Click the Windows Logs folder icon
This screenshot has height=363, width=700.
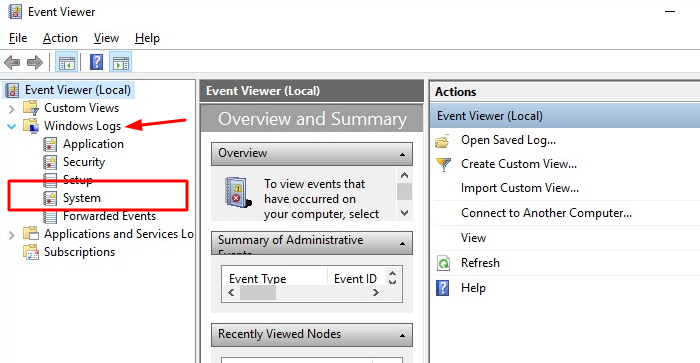31,126
